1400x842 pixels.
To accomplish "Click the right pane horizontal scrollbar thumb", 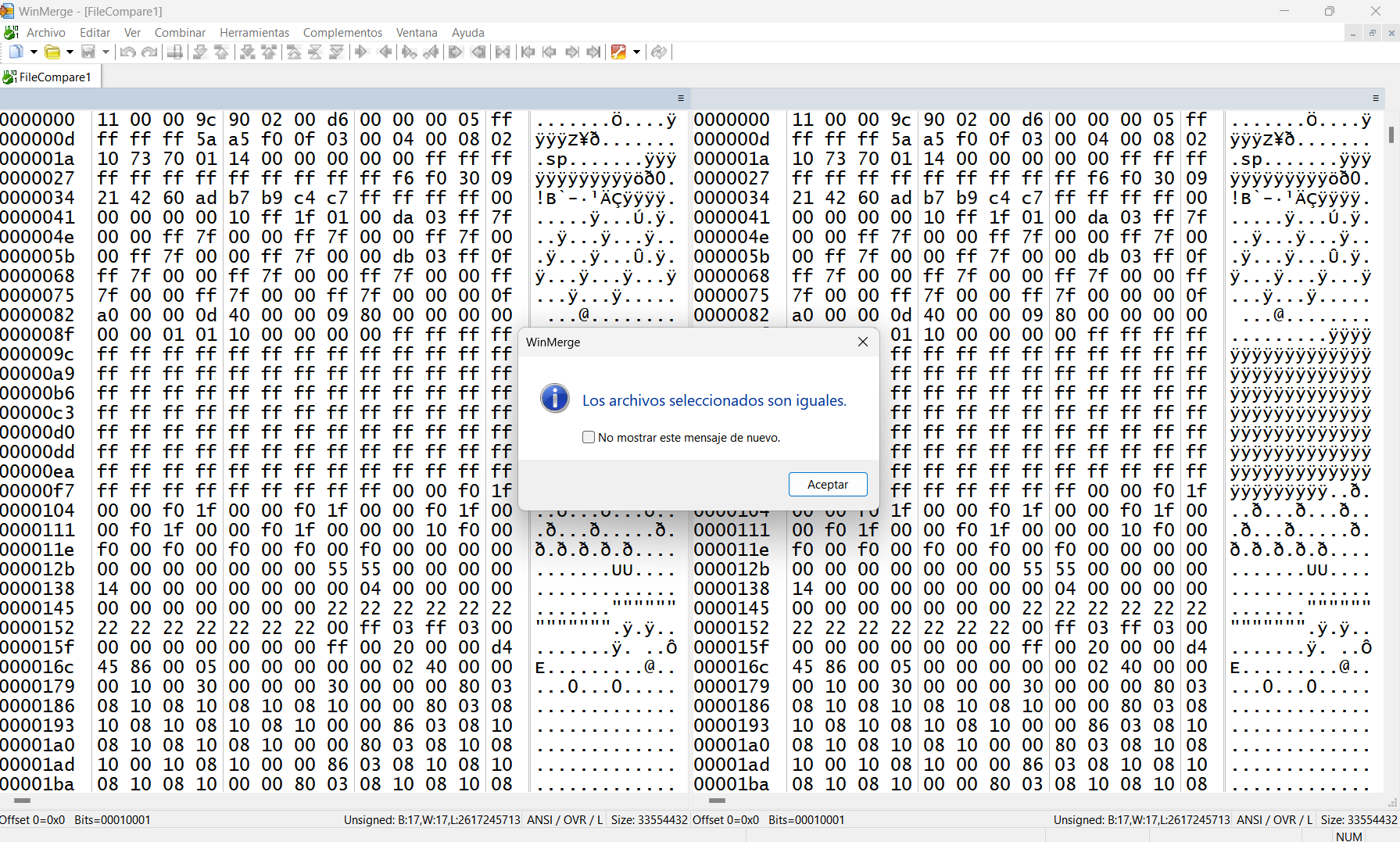I will pyautogui.click(x=717, y=801).
